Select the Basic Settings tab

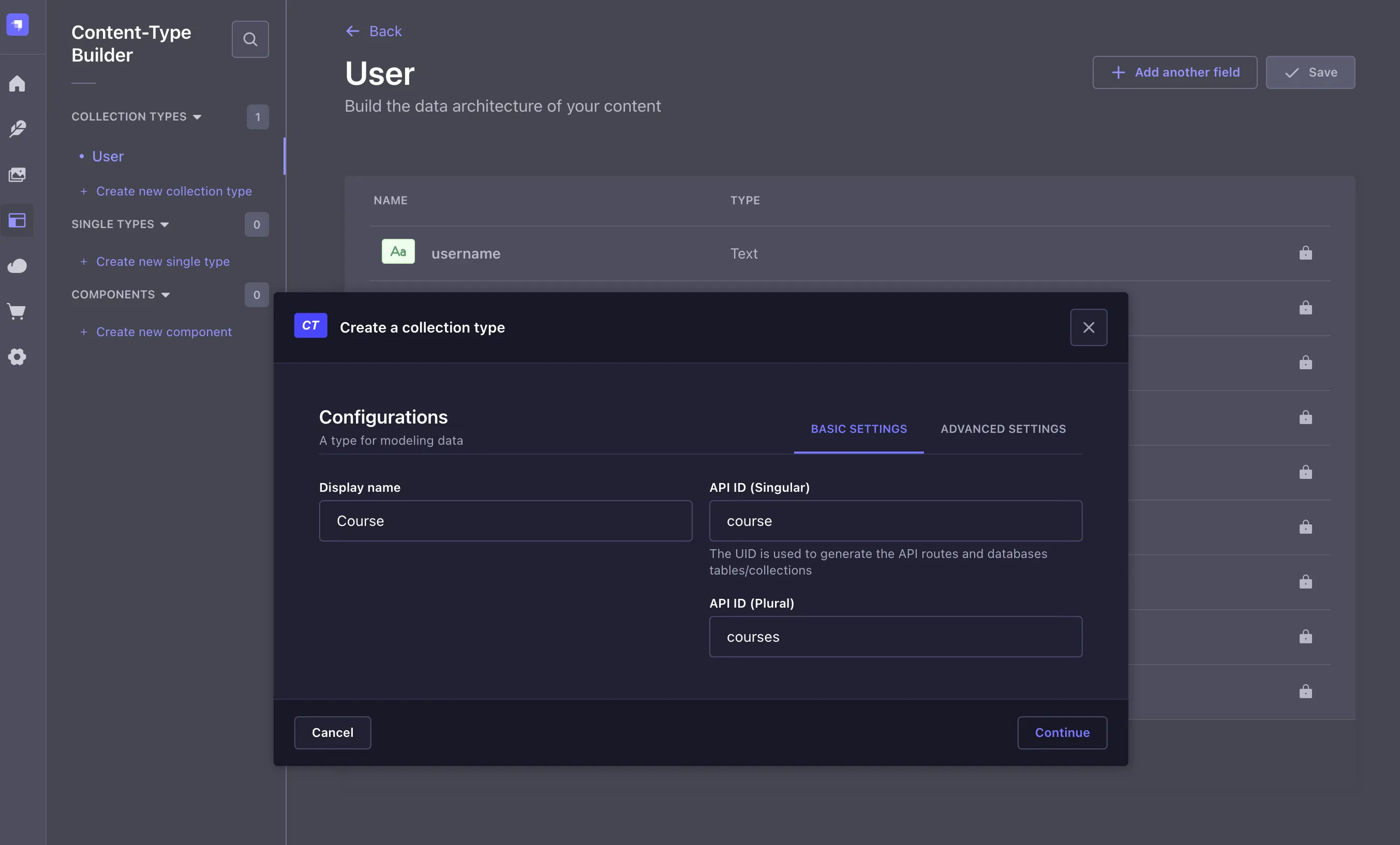pos(858,429)
